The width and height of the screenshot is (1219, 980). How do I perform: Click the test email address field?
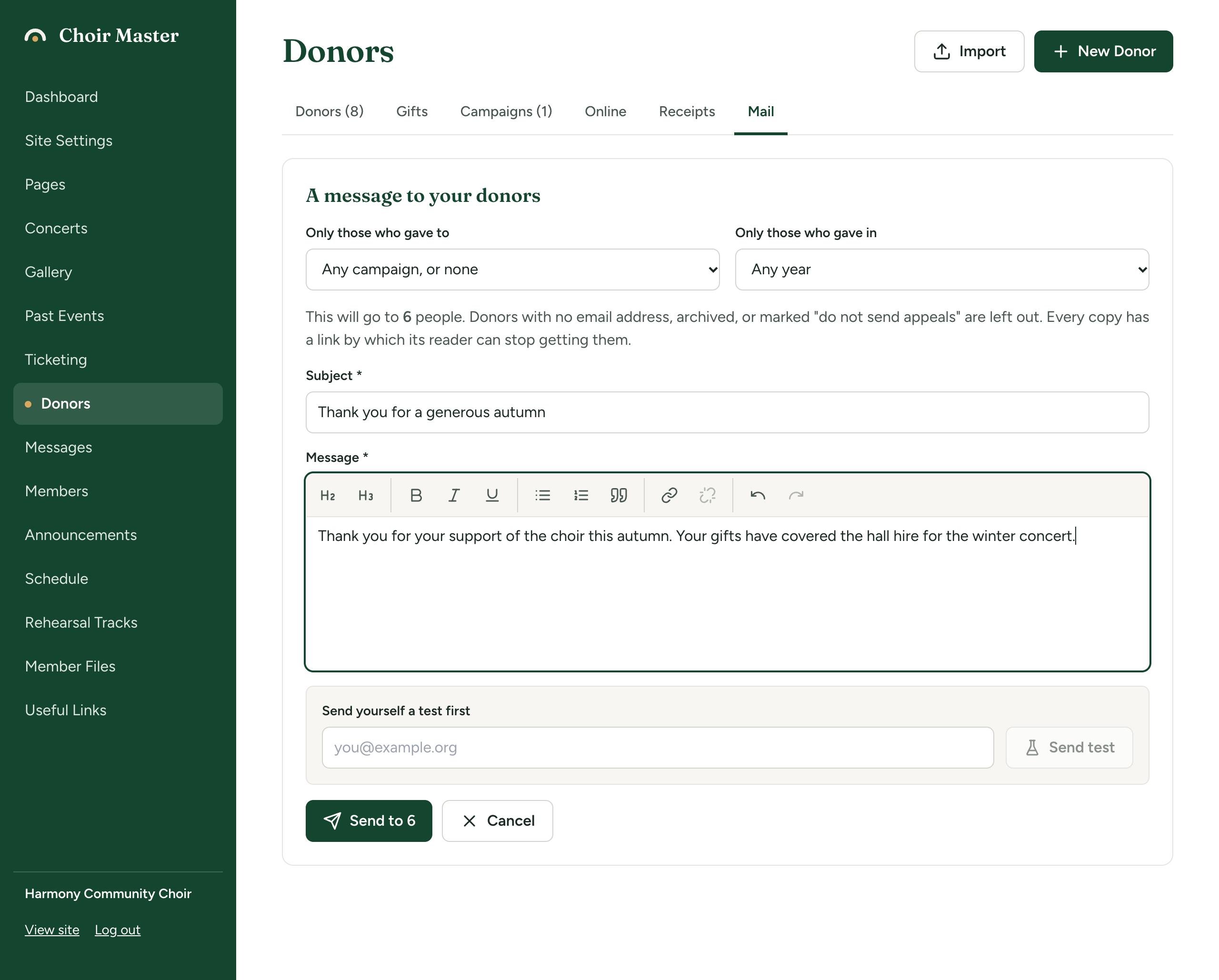point(658,748)
